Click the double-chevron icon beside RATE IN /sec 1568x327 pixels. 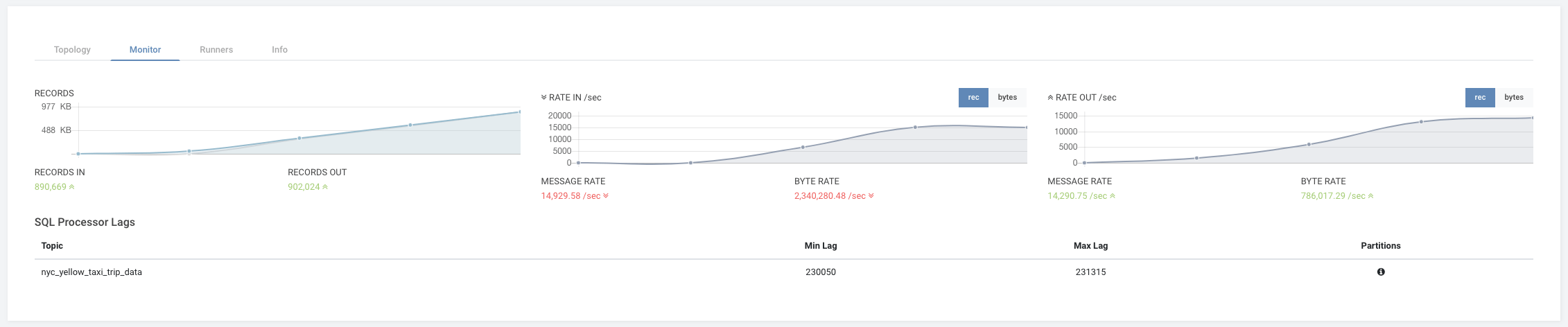click(x=544, y=98)
